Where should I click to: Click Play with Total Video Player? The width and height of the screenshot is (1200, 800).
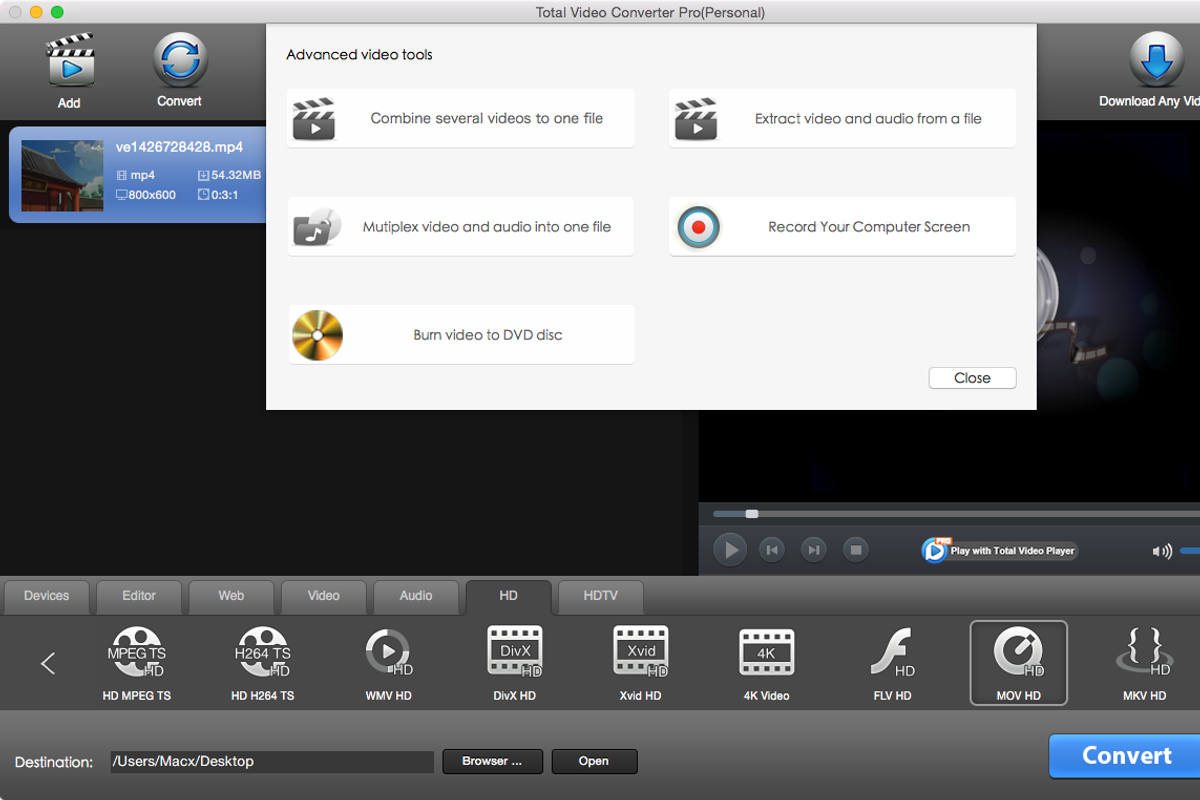point(1000,550)
